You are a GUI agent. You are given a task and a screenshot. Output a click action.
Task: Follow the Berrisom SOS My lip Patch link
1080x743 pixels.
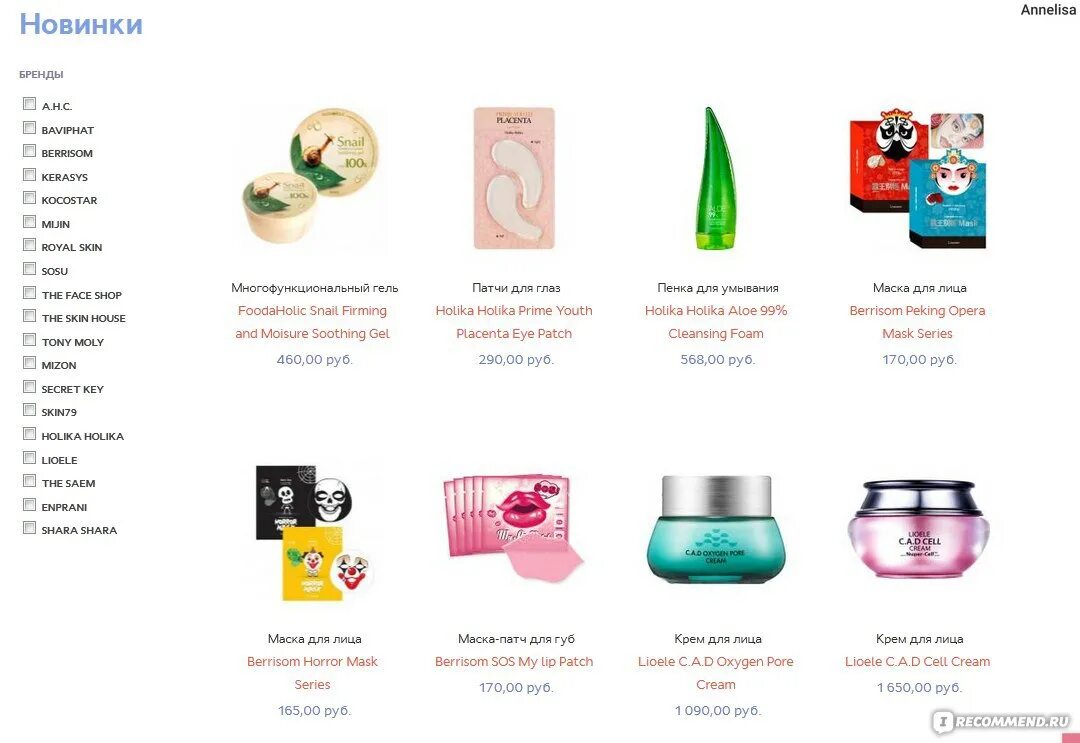514,662
